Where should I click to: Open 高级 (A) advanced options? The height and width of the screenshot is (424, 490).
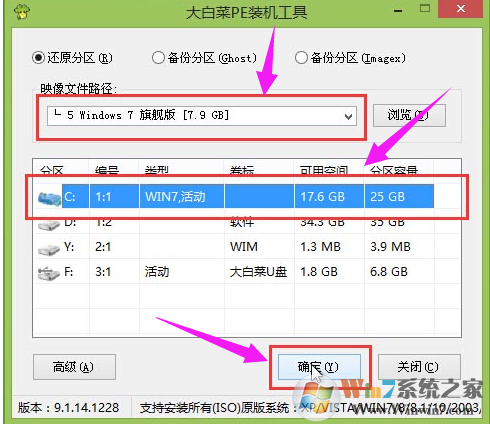coord(74,367)
